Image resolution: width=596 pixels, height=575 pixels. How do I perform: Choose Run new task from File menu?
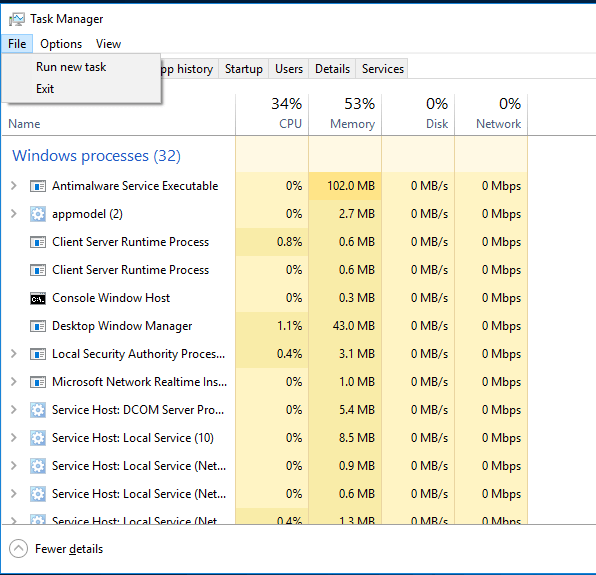coord(81,67)
